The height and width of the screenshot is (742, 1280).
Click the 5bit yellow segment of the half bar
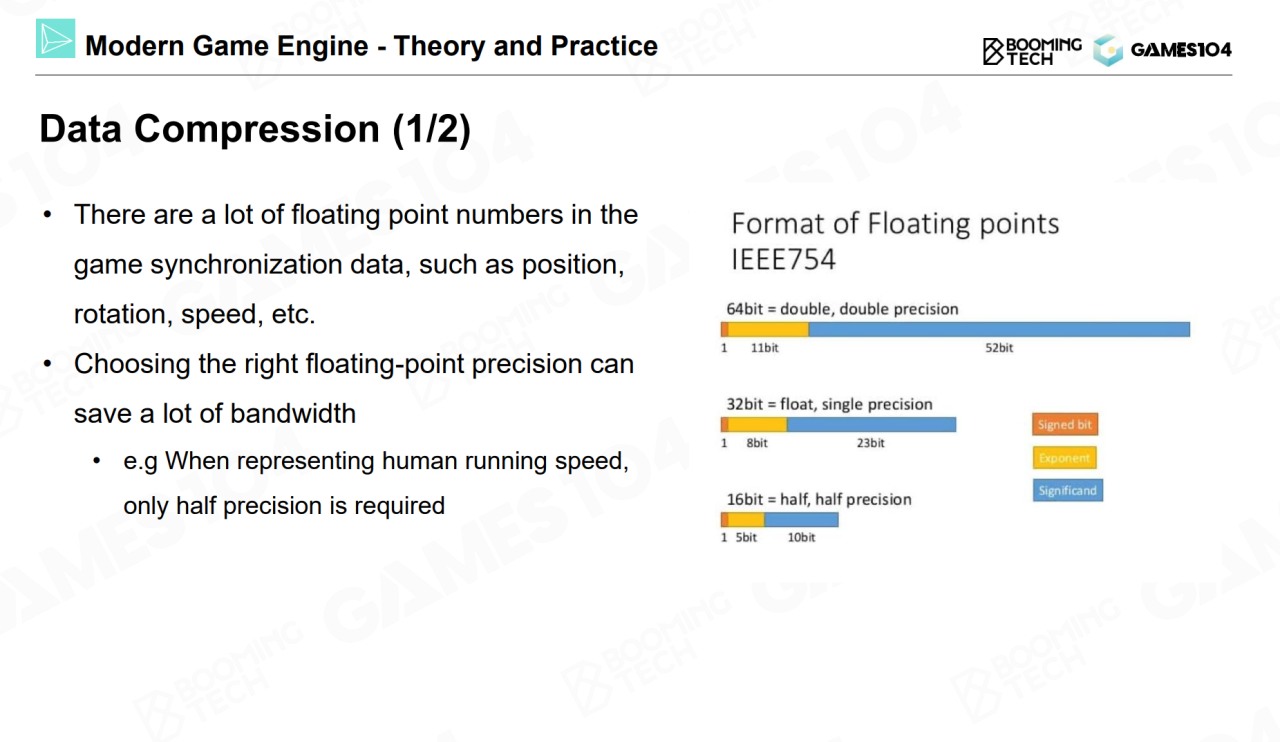tap(746, 520)
